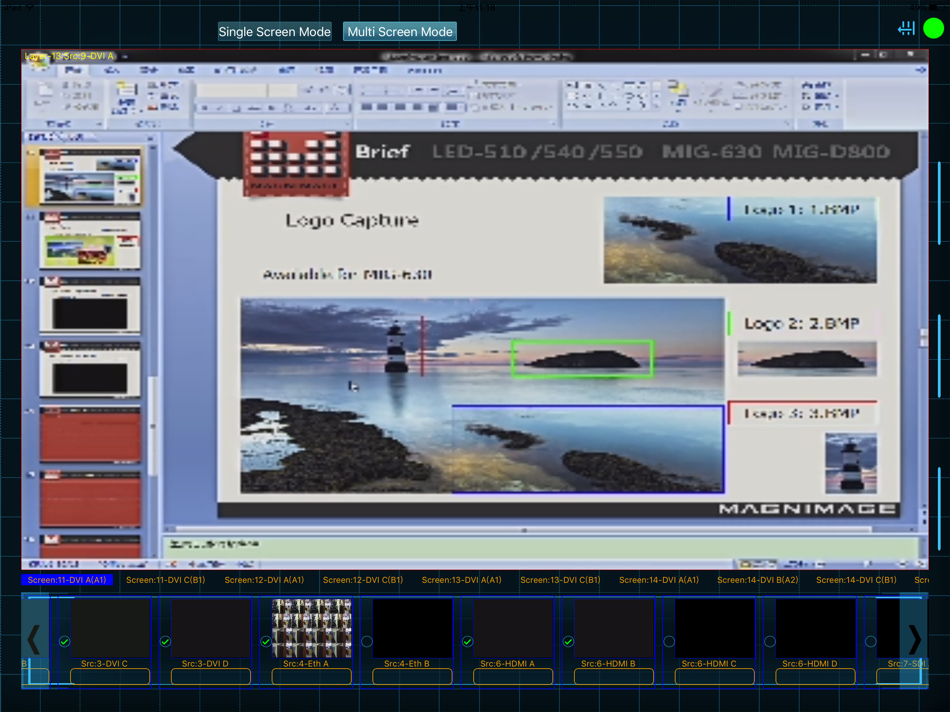Uncheck the Src:6-HDMI A source checkbox

468,642
